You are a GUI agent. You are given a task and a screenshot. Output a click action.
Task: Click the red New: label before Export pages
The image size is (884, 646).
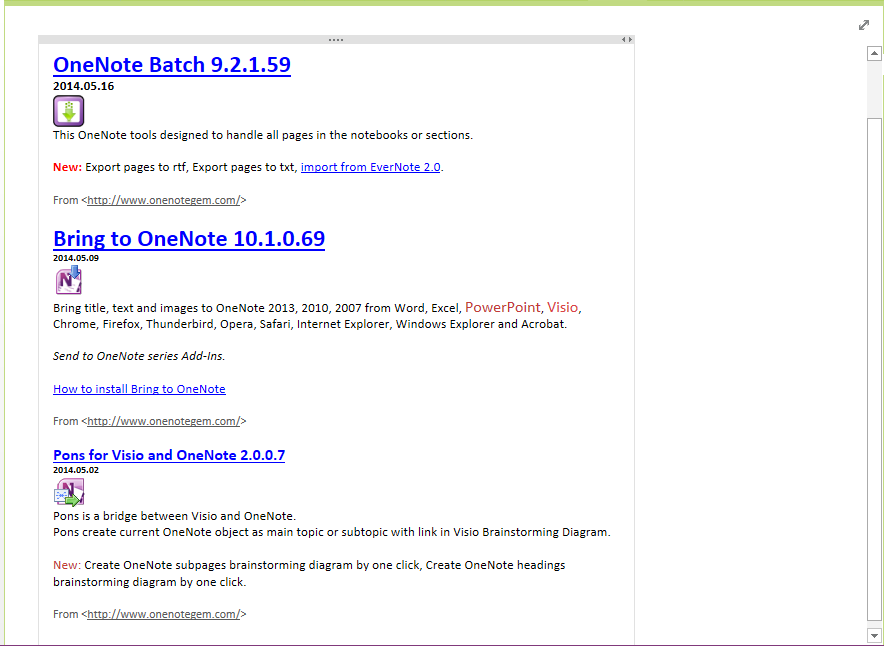coord(68,167)
